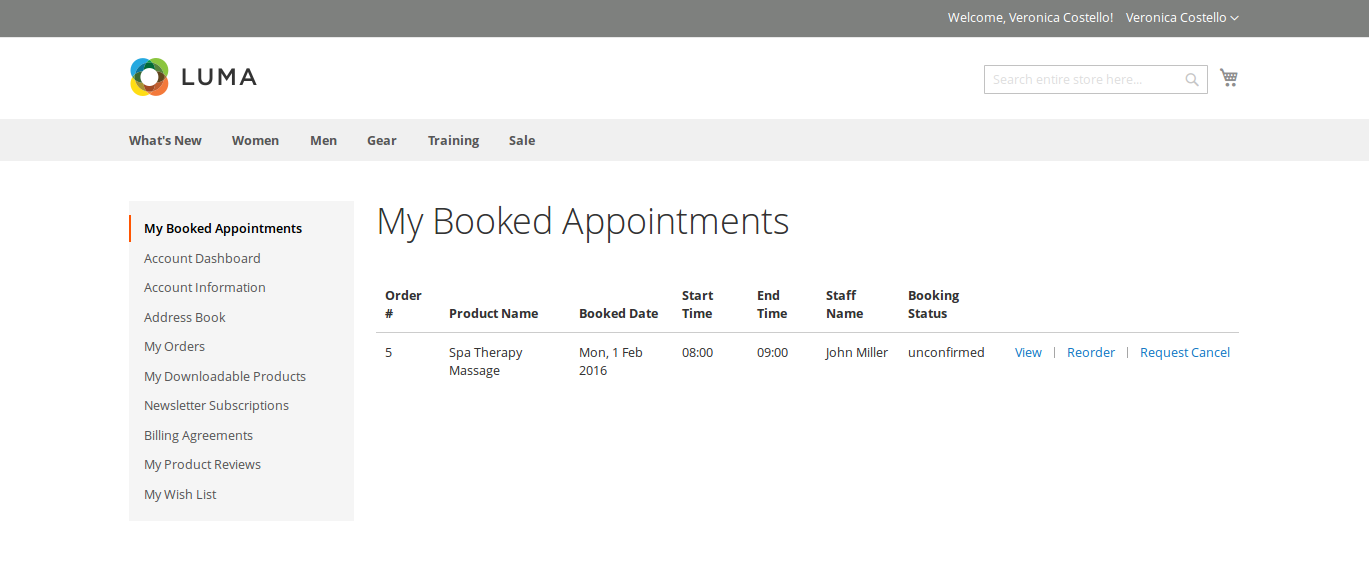Screen dimensions: 1369x582
Task: Go to Account Information page
Action: tap(205, 288)
